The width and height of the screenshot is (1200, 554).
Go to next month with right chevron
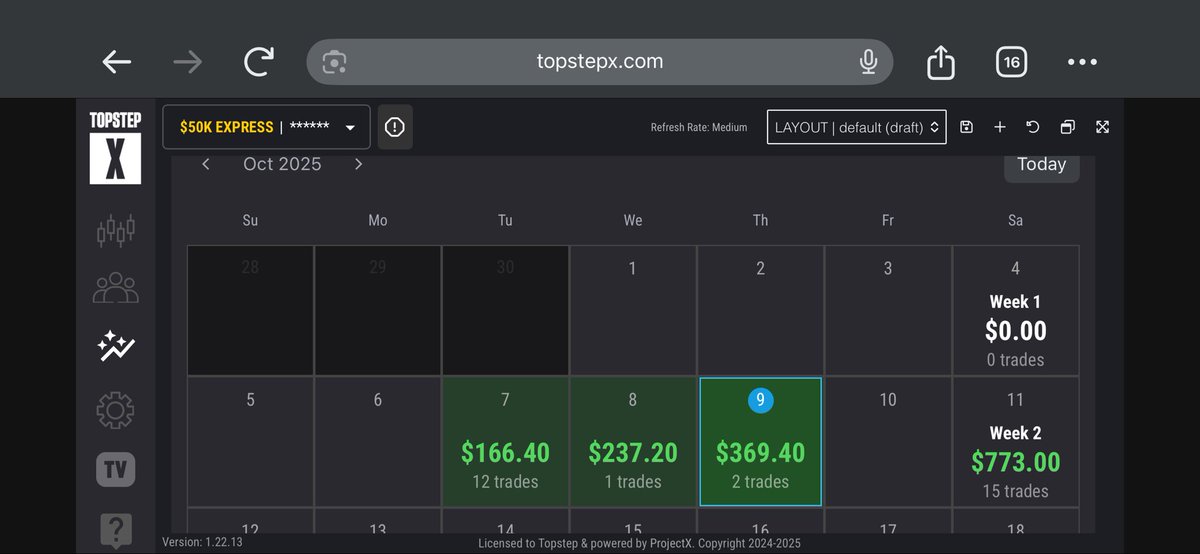point(358,164)
